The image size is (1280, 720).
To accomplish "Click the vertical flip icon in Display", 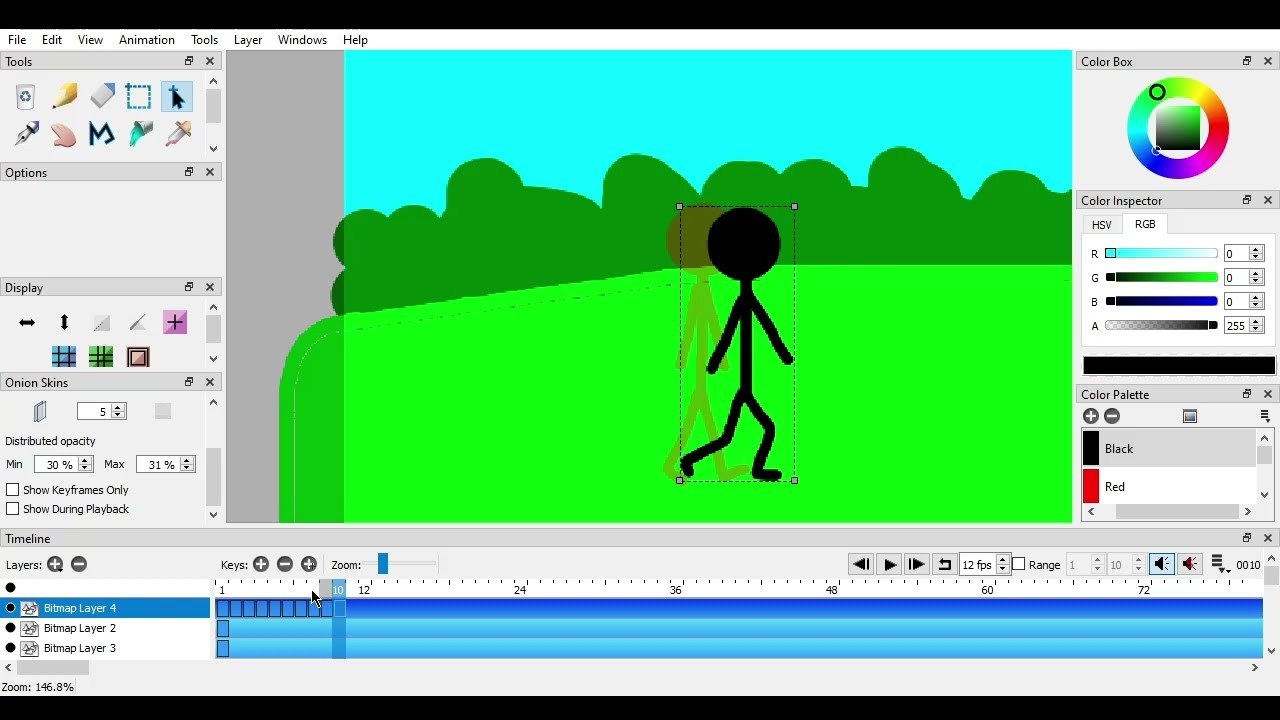I will 64,322.
